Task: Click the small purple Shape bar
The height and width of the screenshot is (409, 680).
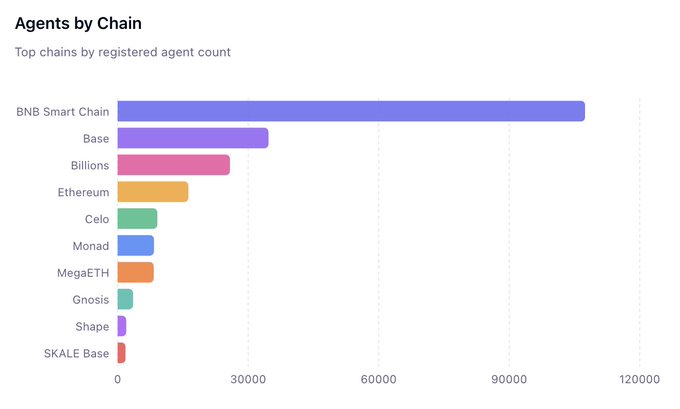Action: pos(122,326)
